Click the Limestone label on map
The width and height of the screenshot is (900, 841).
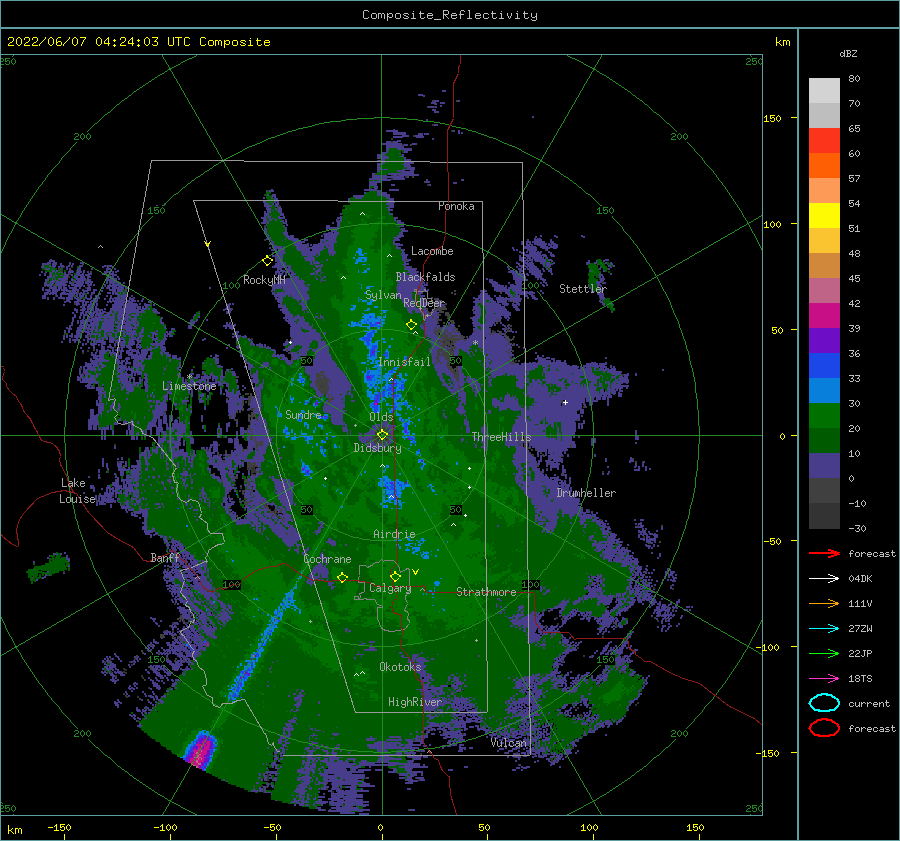pyautogui.click(x=189, y=386)
